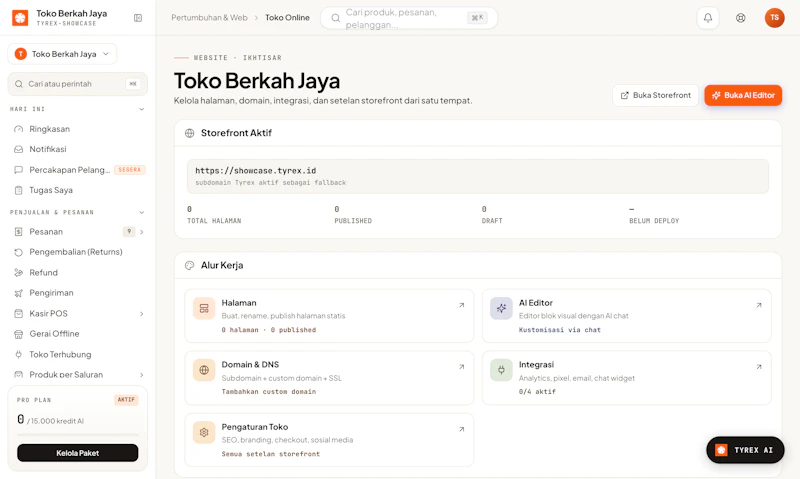The image size is (800, 479).
Task: Click the Pengiriman plane icon
Action: pos(18,293)
